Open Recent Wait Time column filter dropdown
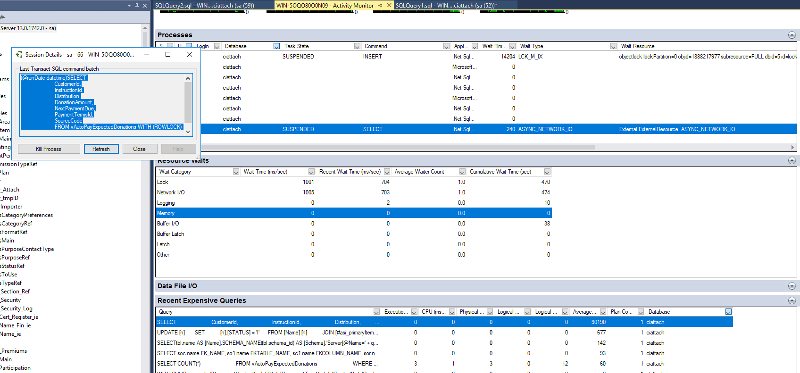 coord(387,171)
